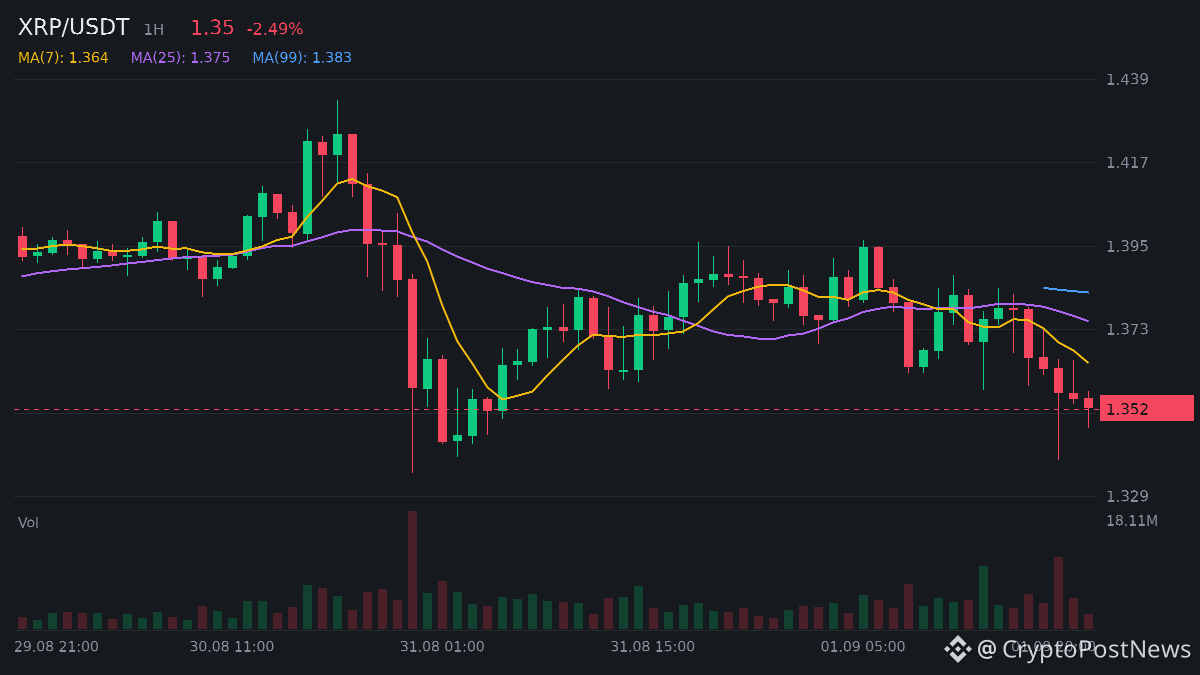Click the CryptoPostNews watermark text
The width and height of the screenshot is (1200, 675).
1084,649
